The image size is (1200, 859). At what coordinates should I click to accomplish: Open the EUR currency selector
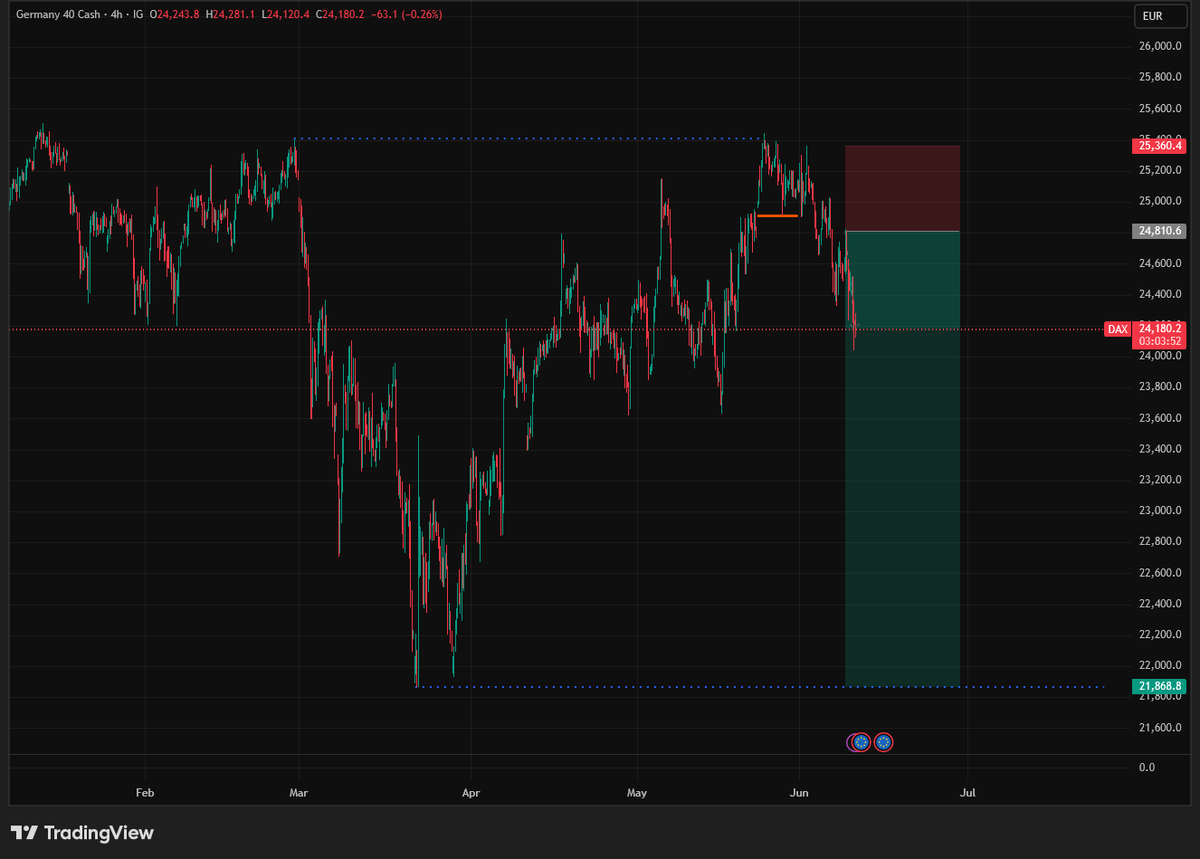pyautogui.click(x=1160, y=16)
